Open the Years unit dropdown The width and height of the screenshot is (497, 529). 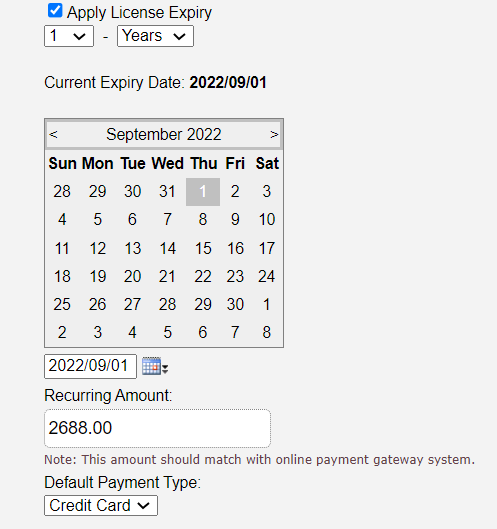click(x=155, y=36)
